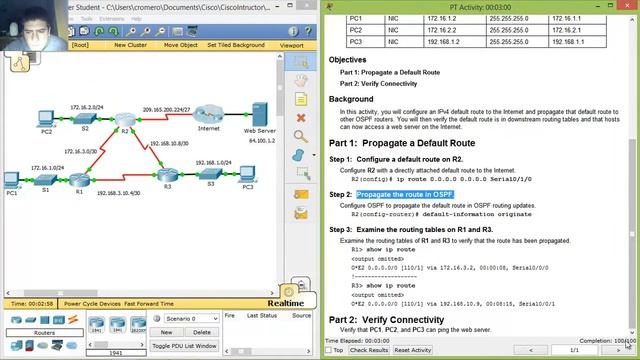The width and height of the screenshot is (640, 360).
Task: Click Power Cycle Devices
Action: tap(92, 304)
